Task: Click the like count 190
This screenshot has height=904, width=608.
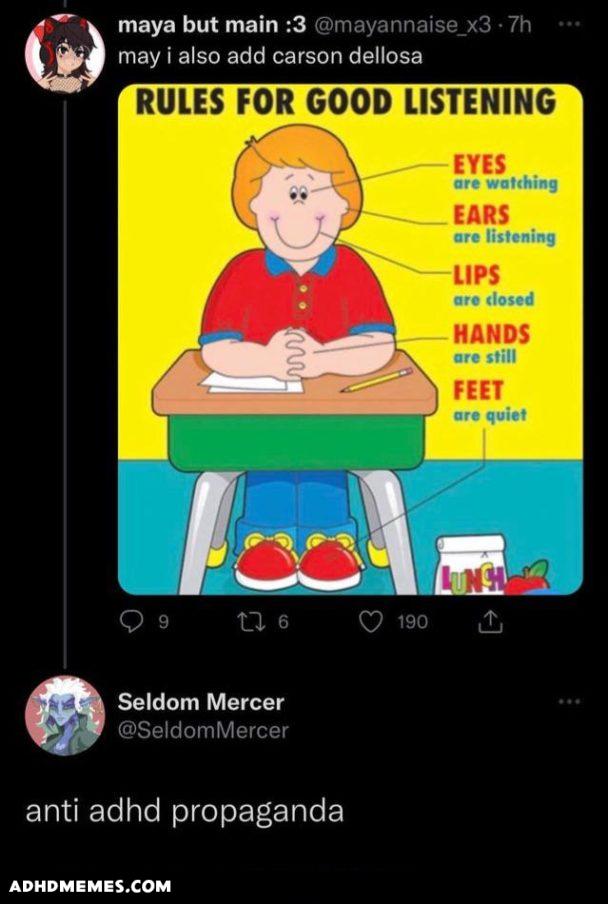Action: pos(412,622)
